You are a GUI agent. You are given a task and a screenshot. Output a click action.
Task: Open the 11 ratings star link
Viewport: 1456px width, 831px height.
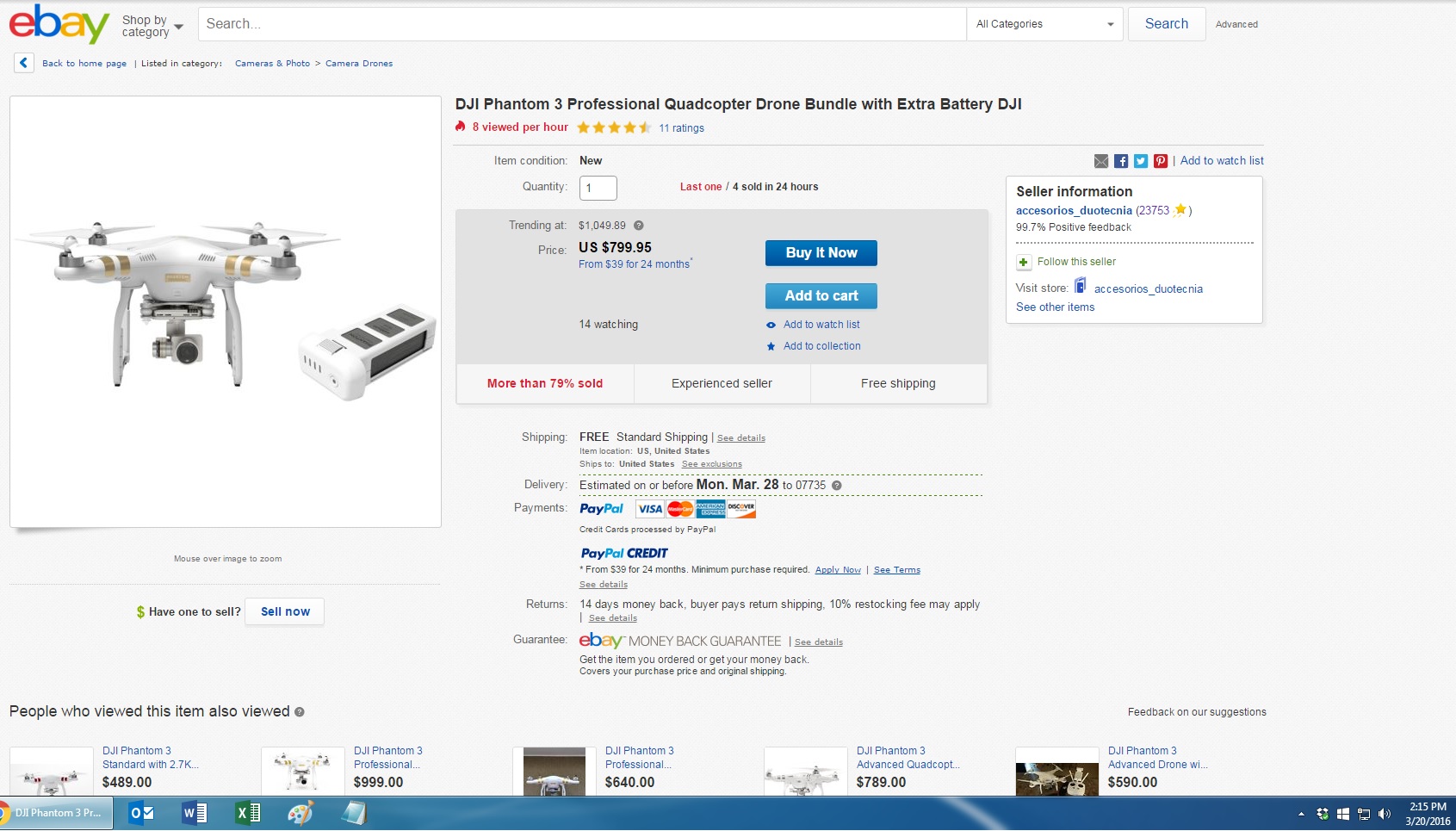(681, 128)
